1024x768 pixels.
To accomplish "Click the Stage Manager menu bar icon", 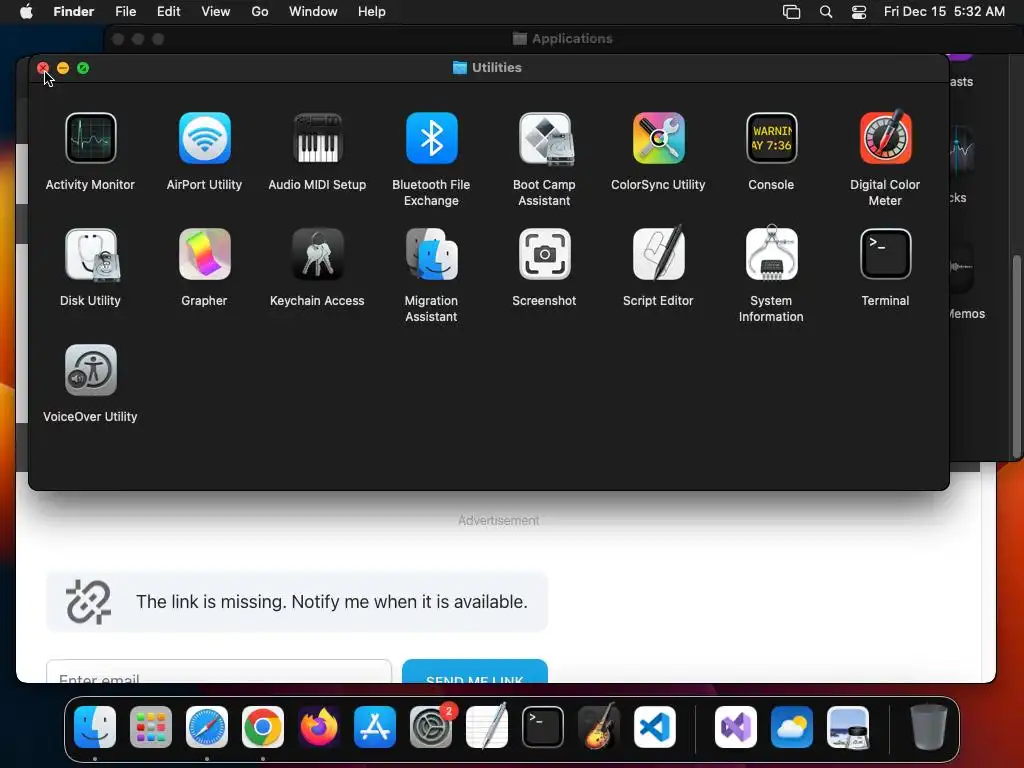I will [x=792, y=12].
